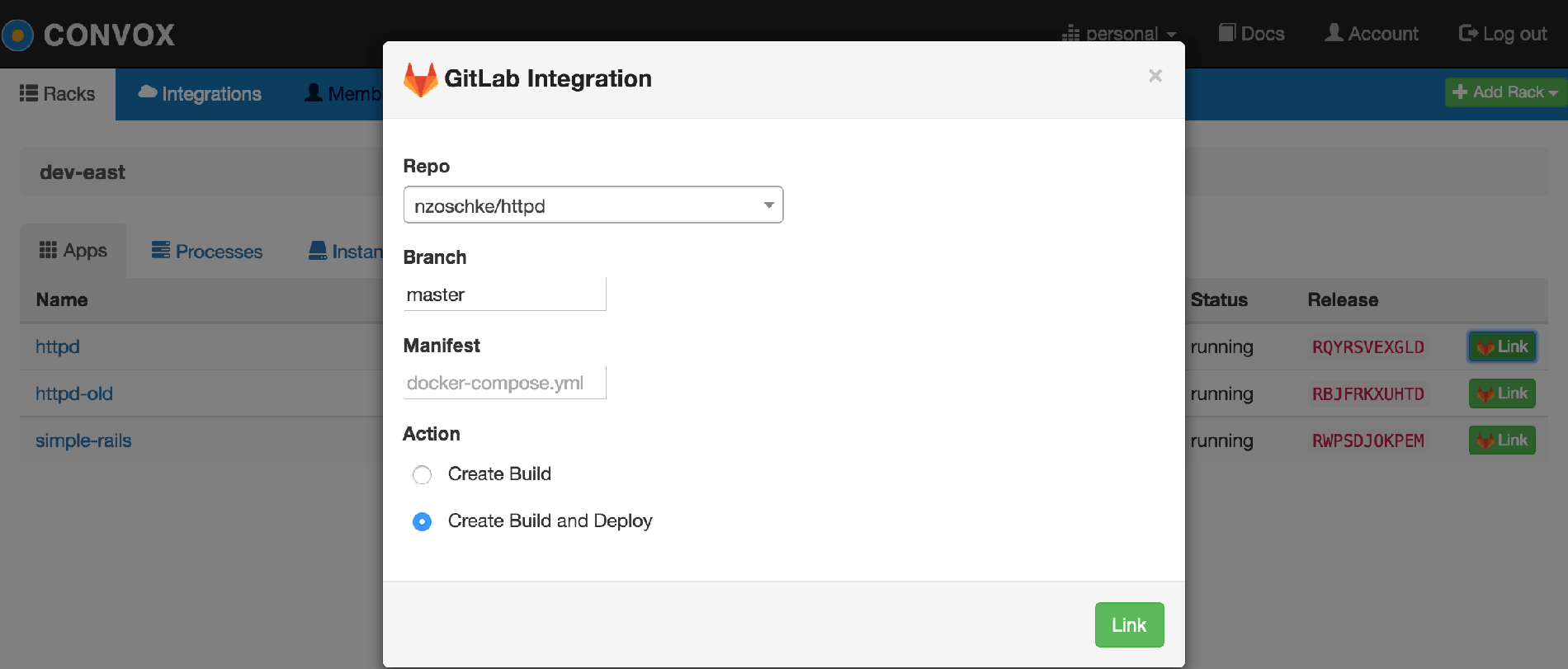1568x669 pixels.
Task: Click the Branch field containing master
Action: coord(504,294)
